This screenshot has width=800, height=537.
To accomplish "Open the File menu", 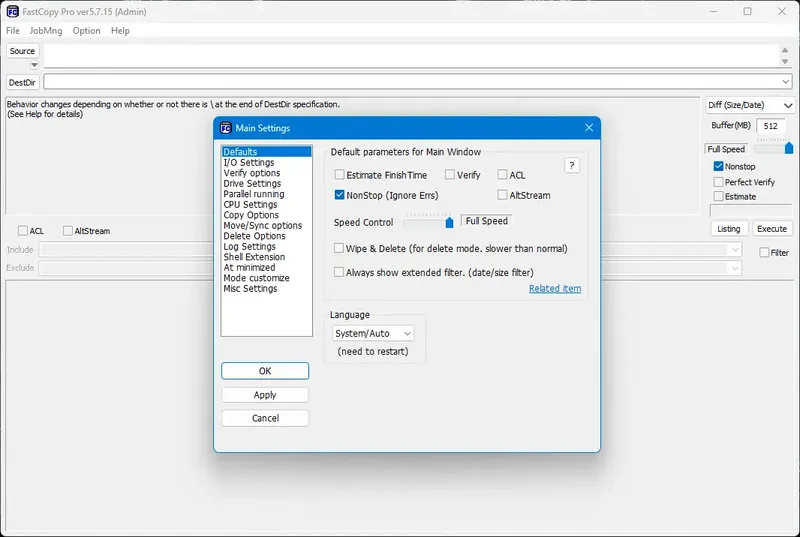I will pos(13,31).
